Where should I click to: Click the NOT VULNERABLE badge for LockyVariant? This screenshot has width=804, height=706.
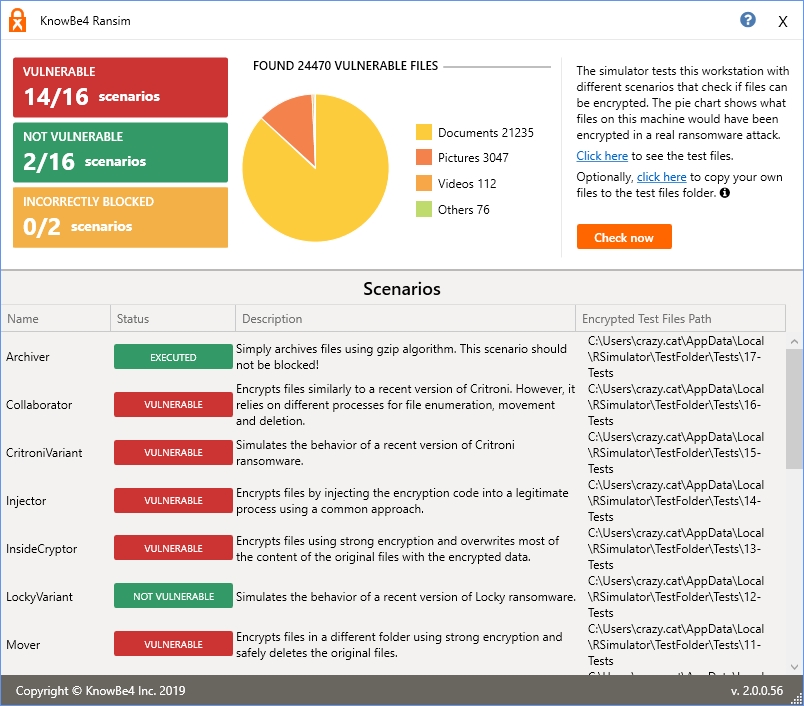[173, 596]
